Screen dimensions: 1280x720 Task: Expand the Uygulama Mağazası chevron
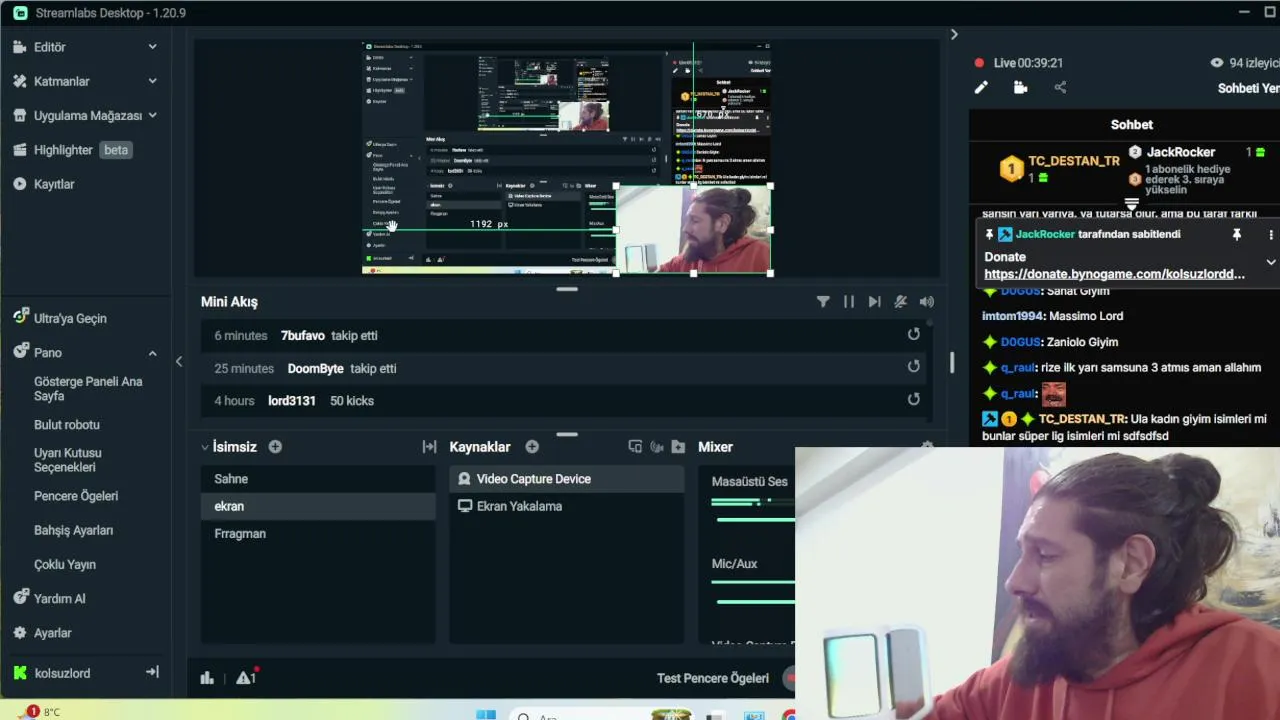tap(152, 115)
